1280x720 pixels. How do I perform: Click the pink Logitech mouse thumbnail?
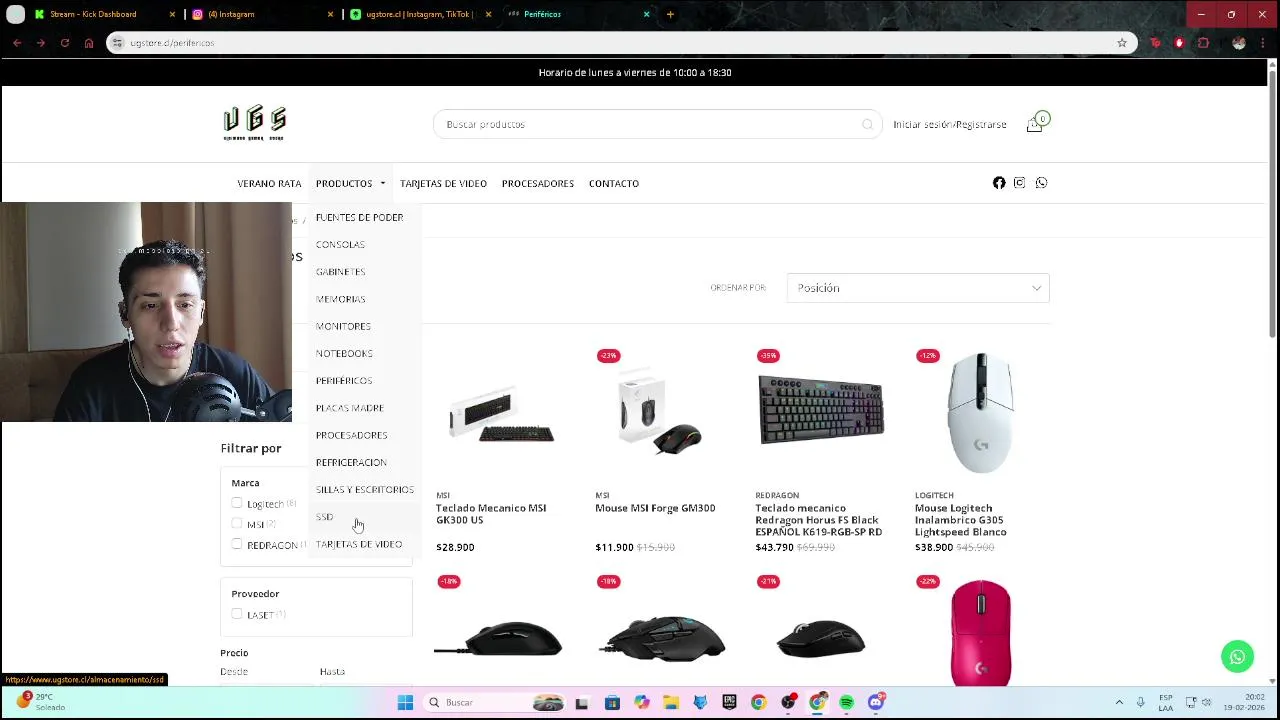point(980,633)
